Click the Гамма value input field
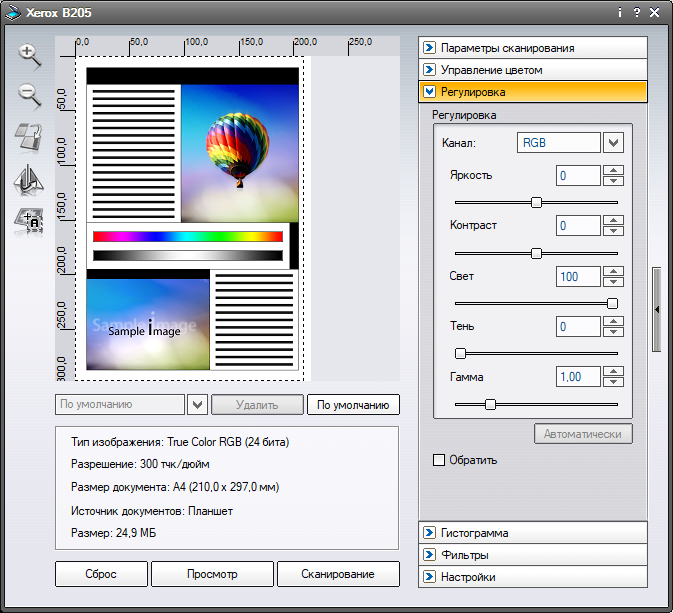The image size is (673, 613). coord(578,377)
